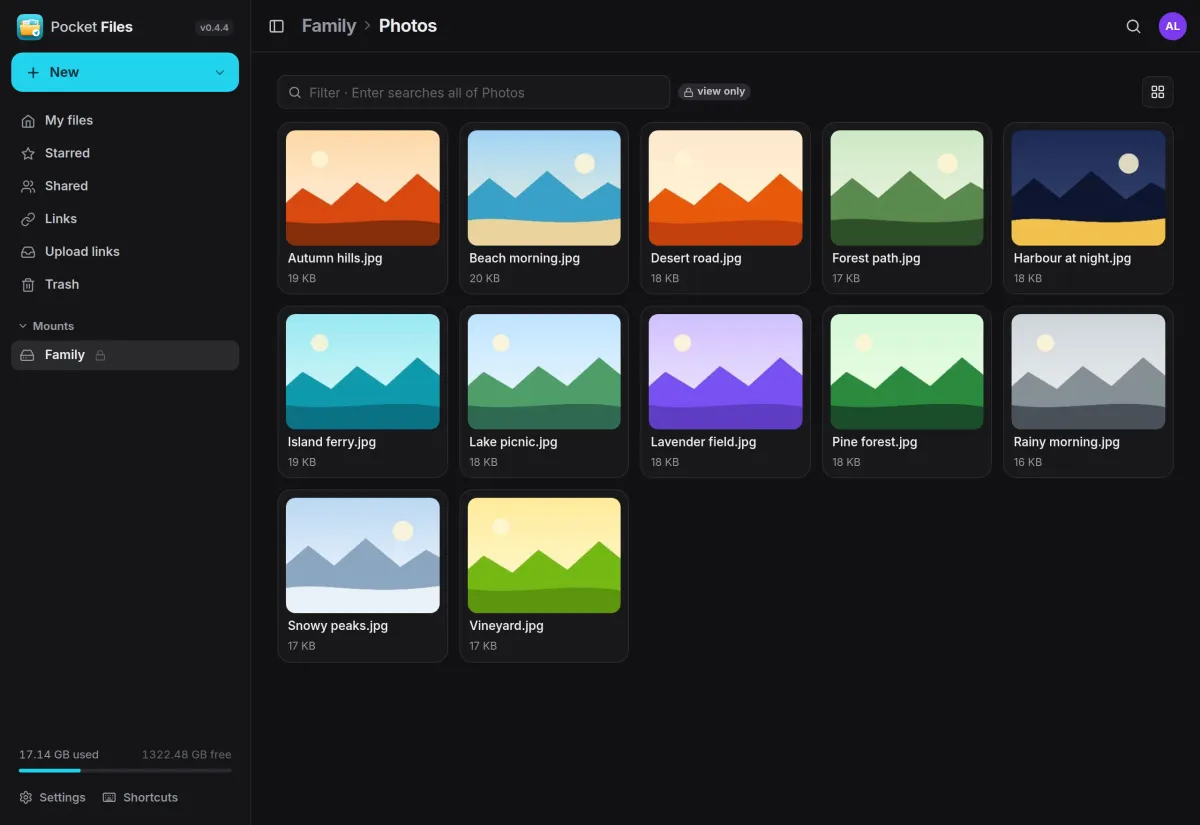Click the Pocket Files logo icon
Screen dimensions: 1200x825
[30, 27]
